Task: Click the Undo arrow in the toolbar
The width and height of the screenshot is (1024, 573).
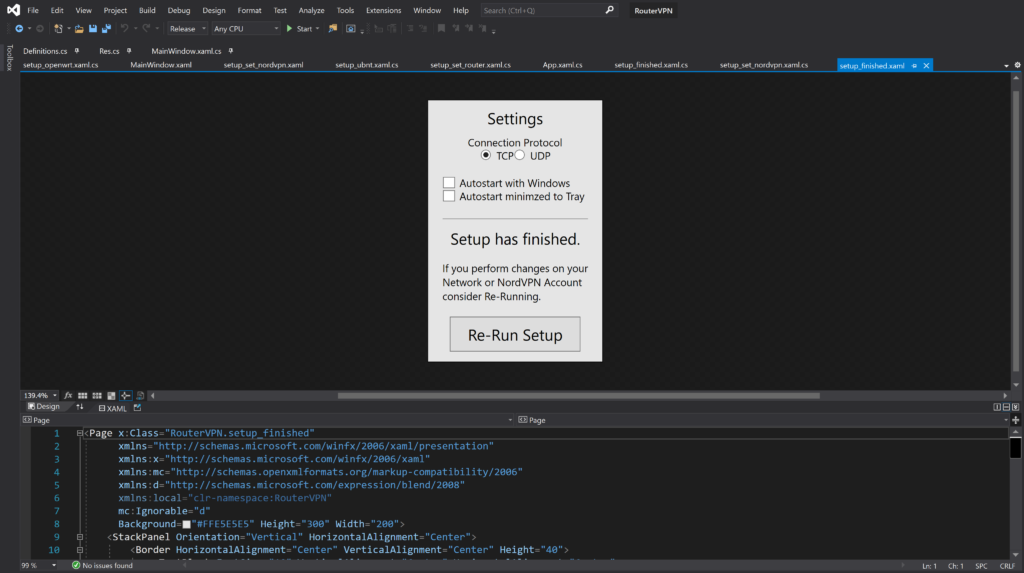Action: click(126, 29)
